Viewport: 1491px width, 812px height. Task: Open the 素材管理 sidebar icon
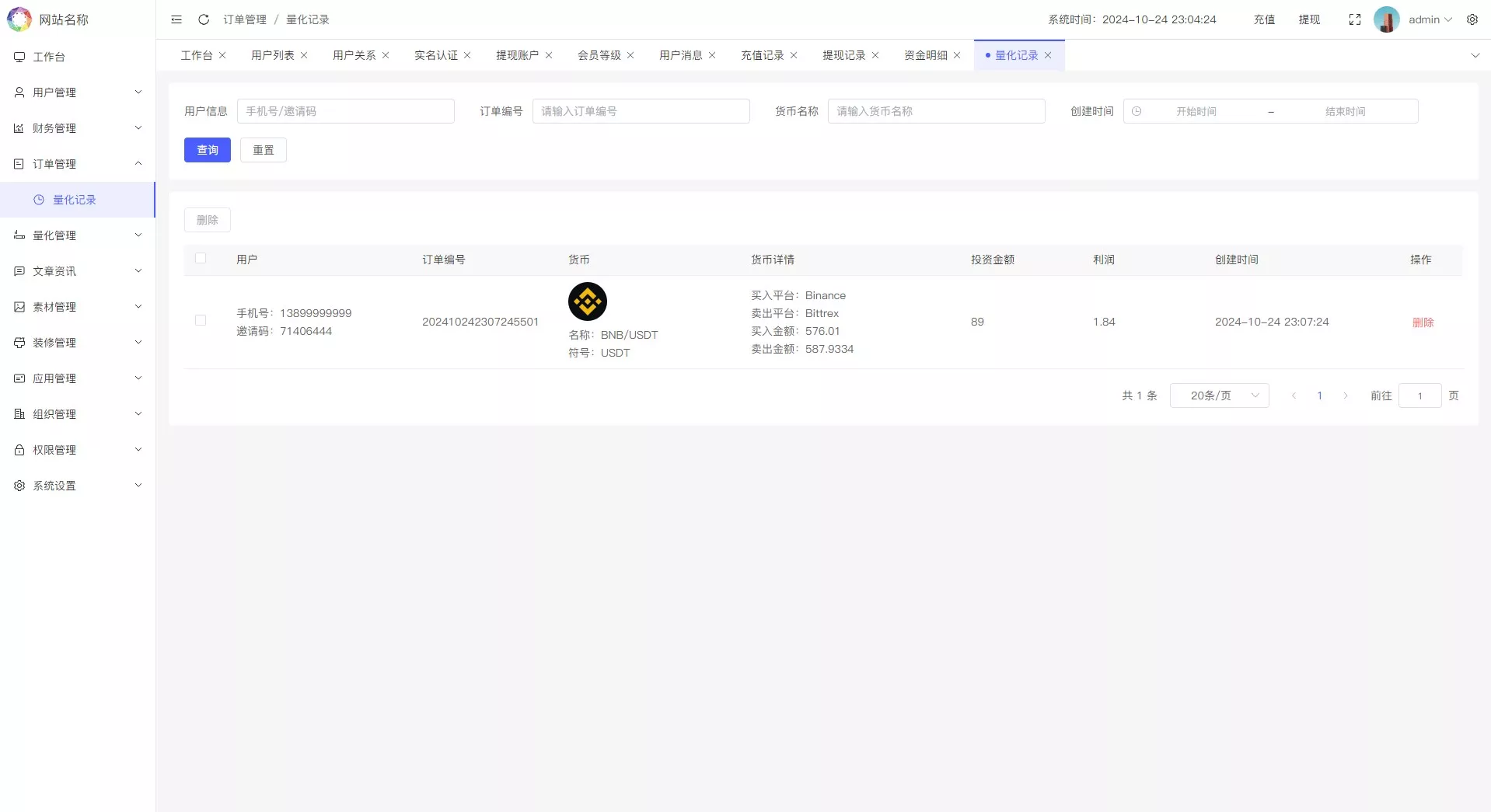(x=19, y=306)
